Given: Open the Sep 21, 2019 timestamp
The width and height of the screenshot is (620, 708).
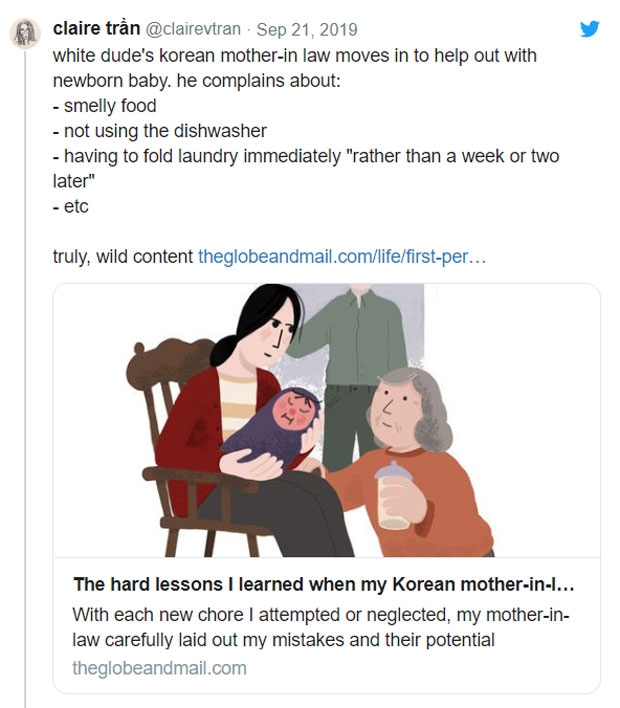Looking at the screenshot, I should click(x=306, y=29).
